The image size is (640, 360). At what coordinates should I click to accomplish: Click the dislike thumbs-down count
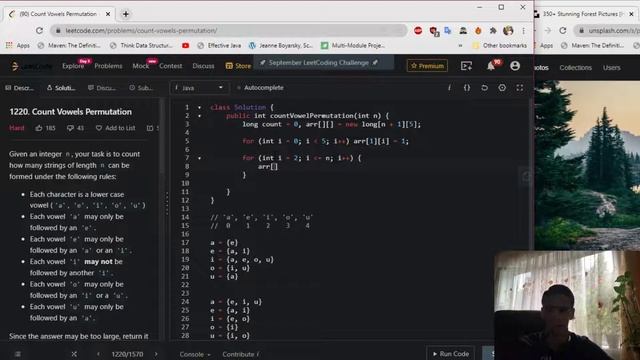(x=75, y=128)
